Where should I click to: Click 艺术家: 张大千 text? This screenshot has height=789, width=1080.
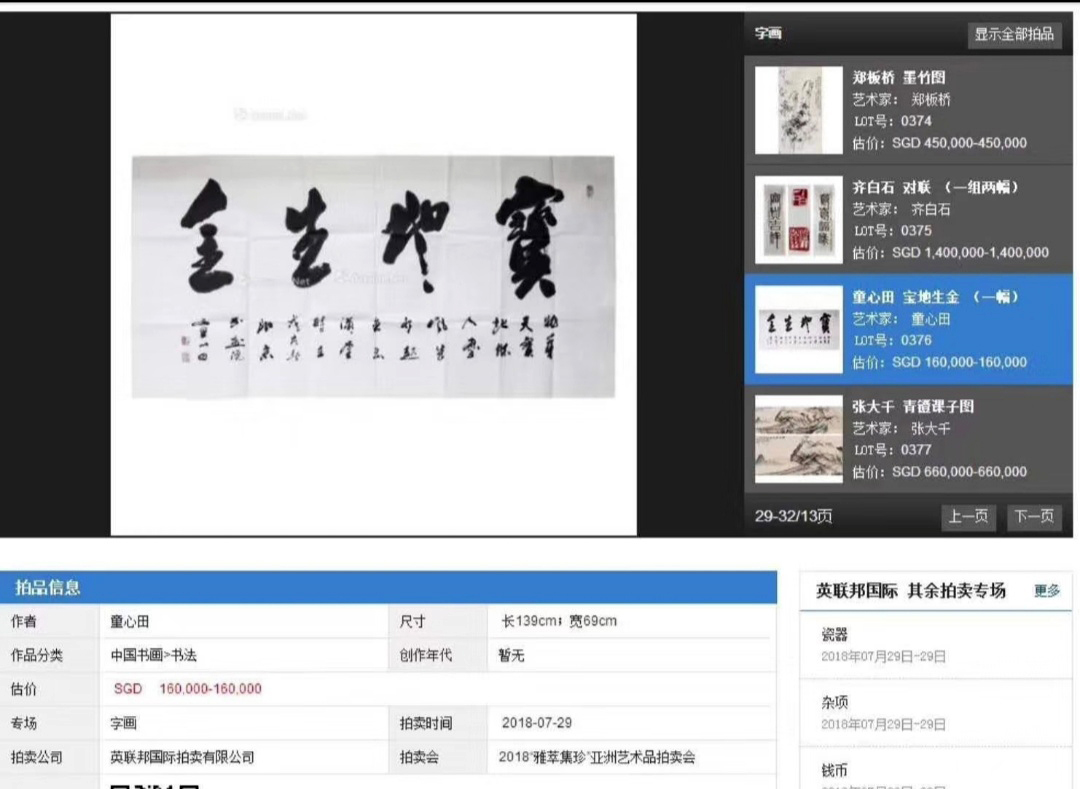[902, 428]
